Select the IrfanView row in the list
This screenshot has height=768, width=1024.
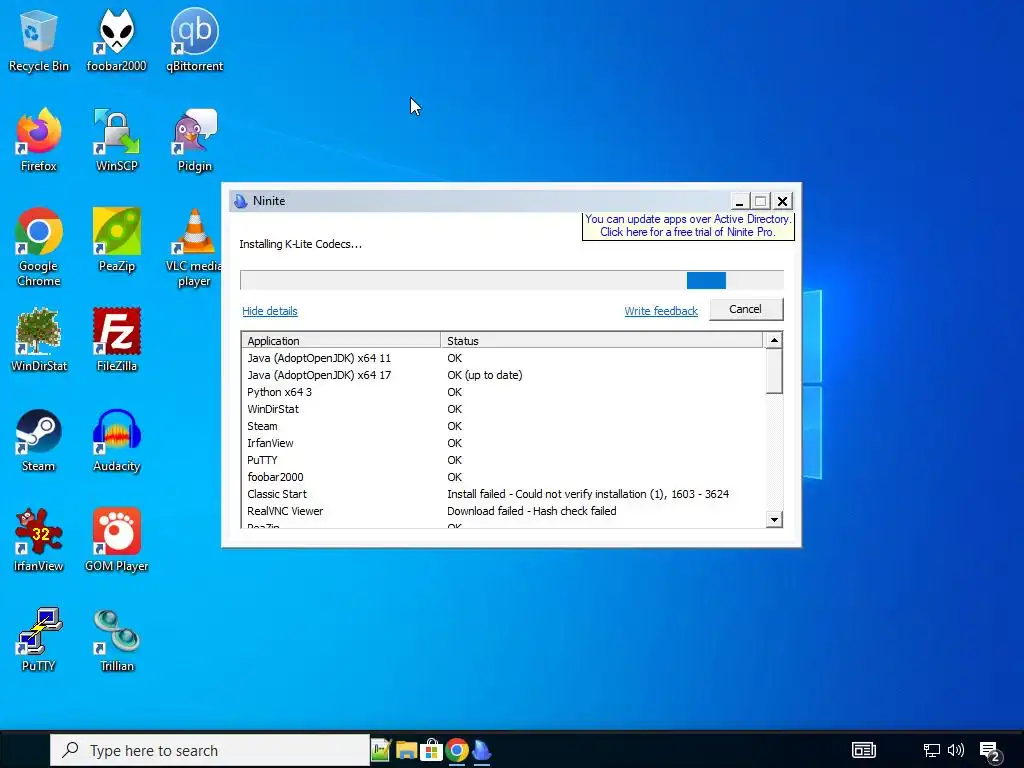(x=502, y=443)
